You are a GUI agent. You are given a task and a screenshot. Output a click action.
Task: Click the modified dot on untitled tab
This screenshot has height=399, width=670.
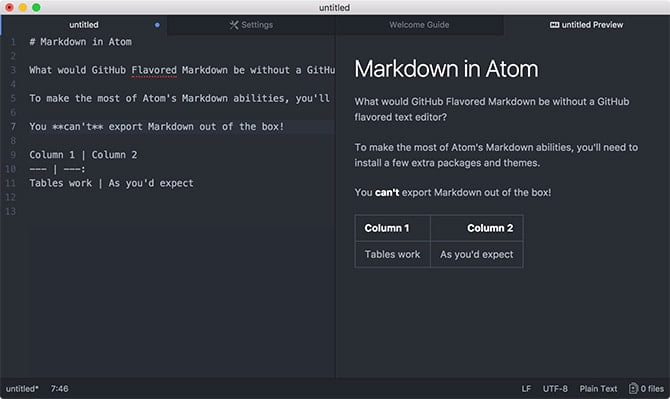click(x=157, y=25)
